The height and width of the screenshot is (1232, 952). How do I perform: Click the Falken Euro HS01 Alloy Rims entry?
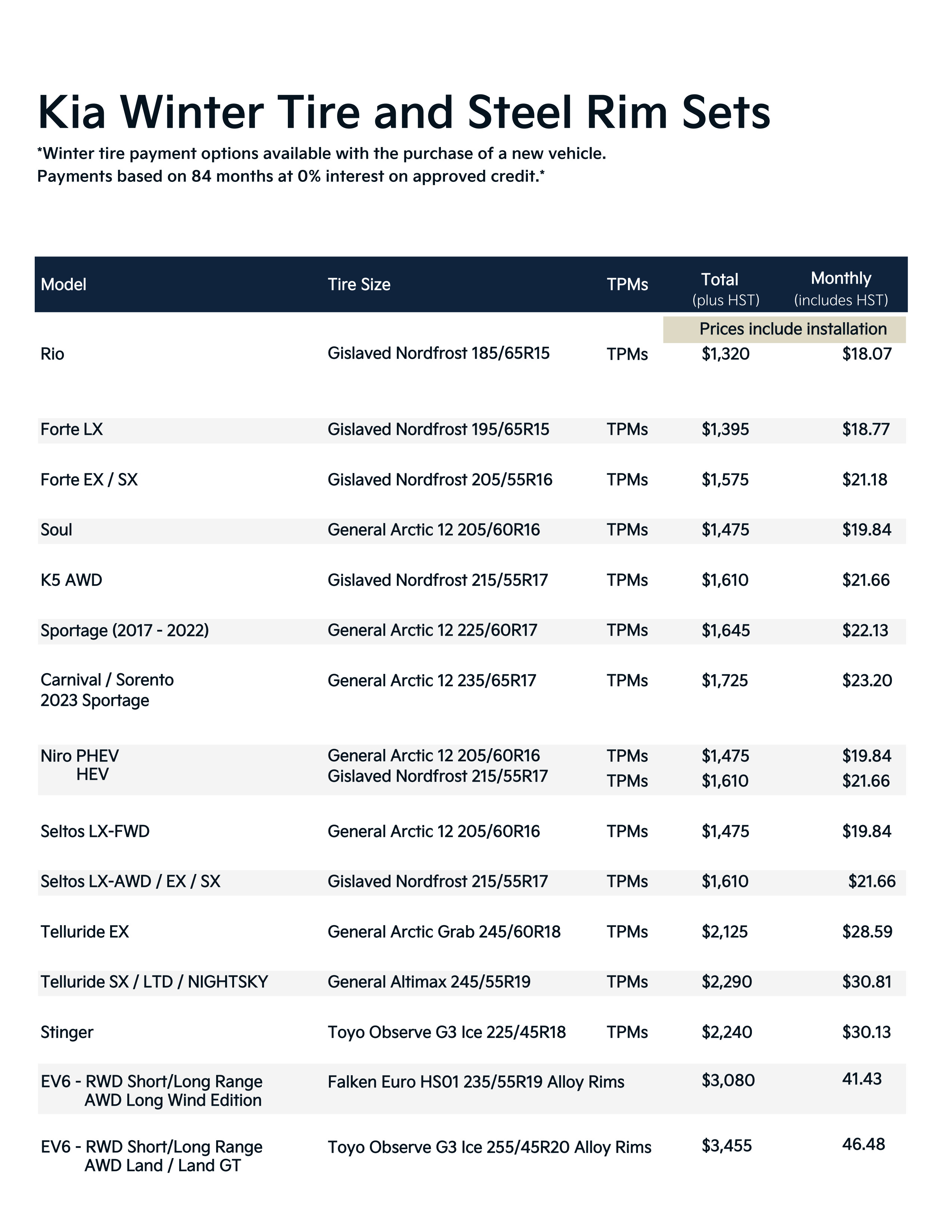click(x=475, y=1082)
